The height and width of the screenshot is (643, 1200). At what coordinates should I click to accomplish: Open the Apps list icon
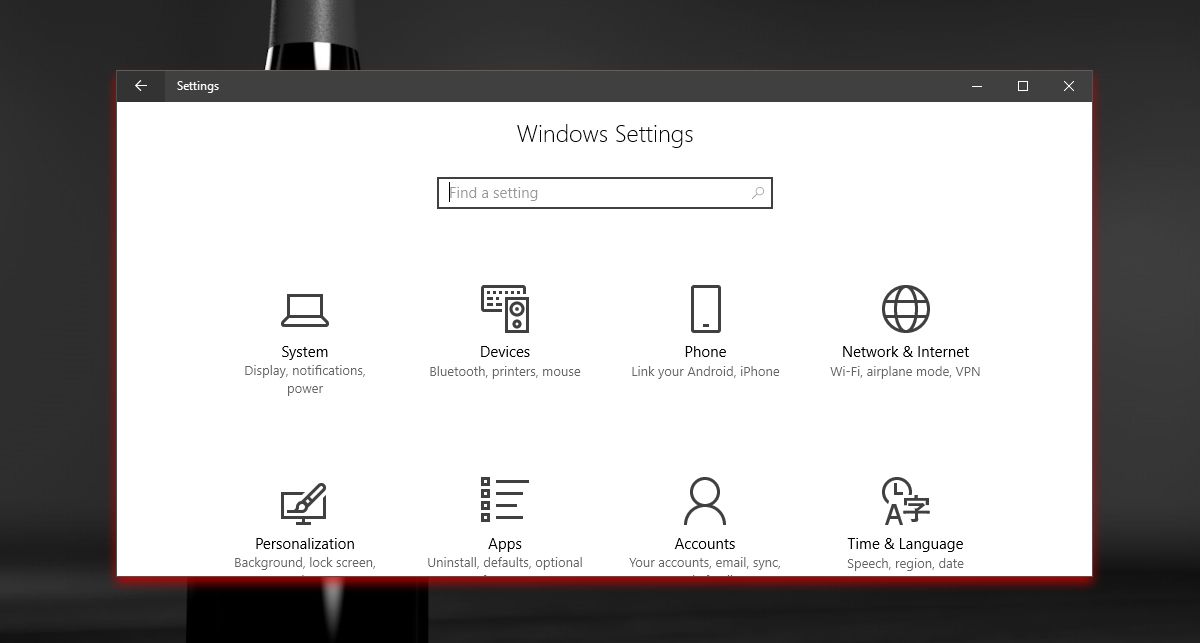(505, 499)
